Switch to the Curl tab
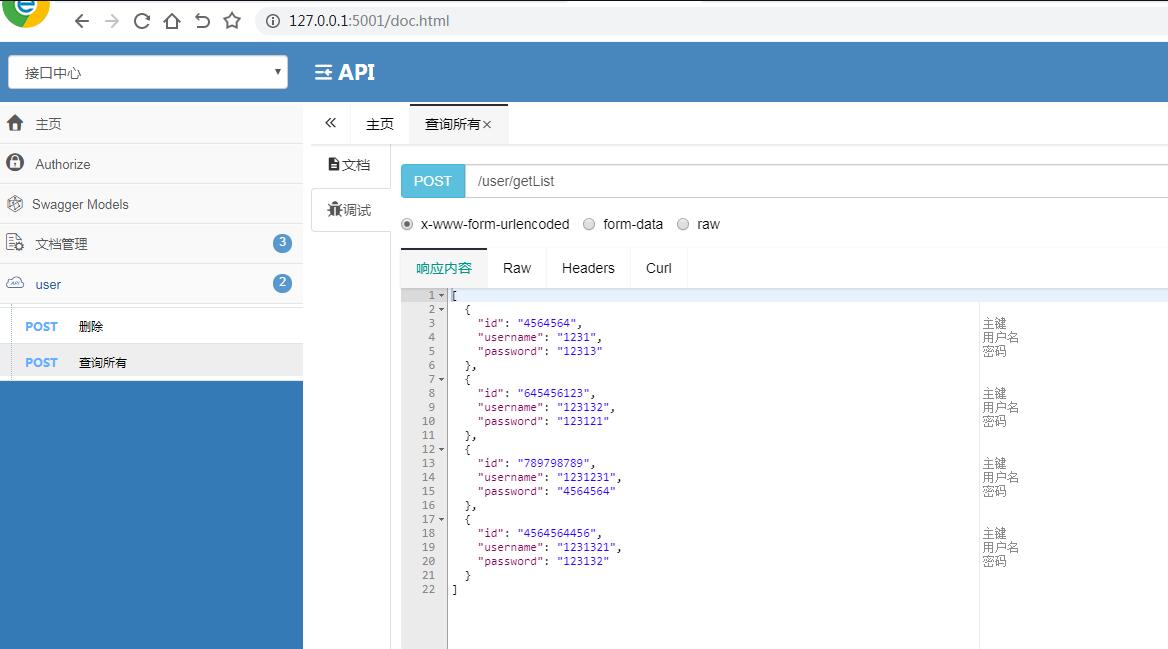 658,267
